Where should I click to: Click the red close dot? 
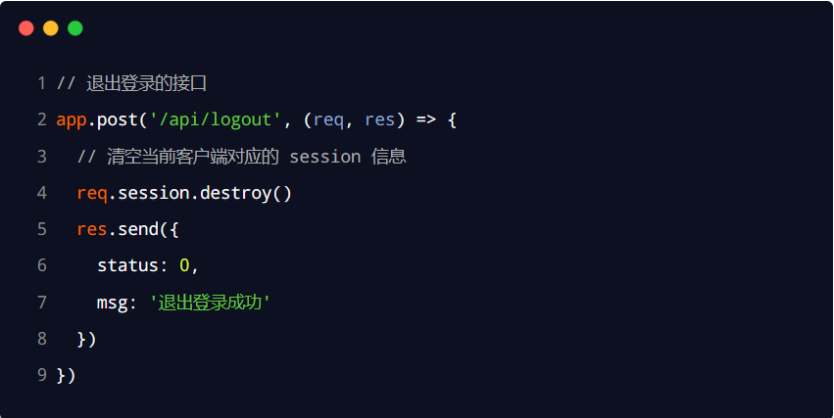[x=26, y=28]
